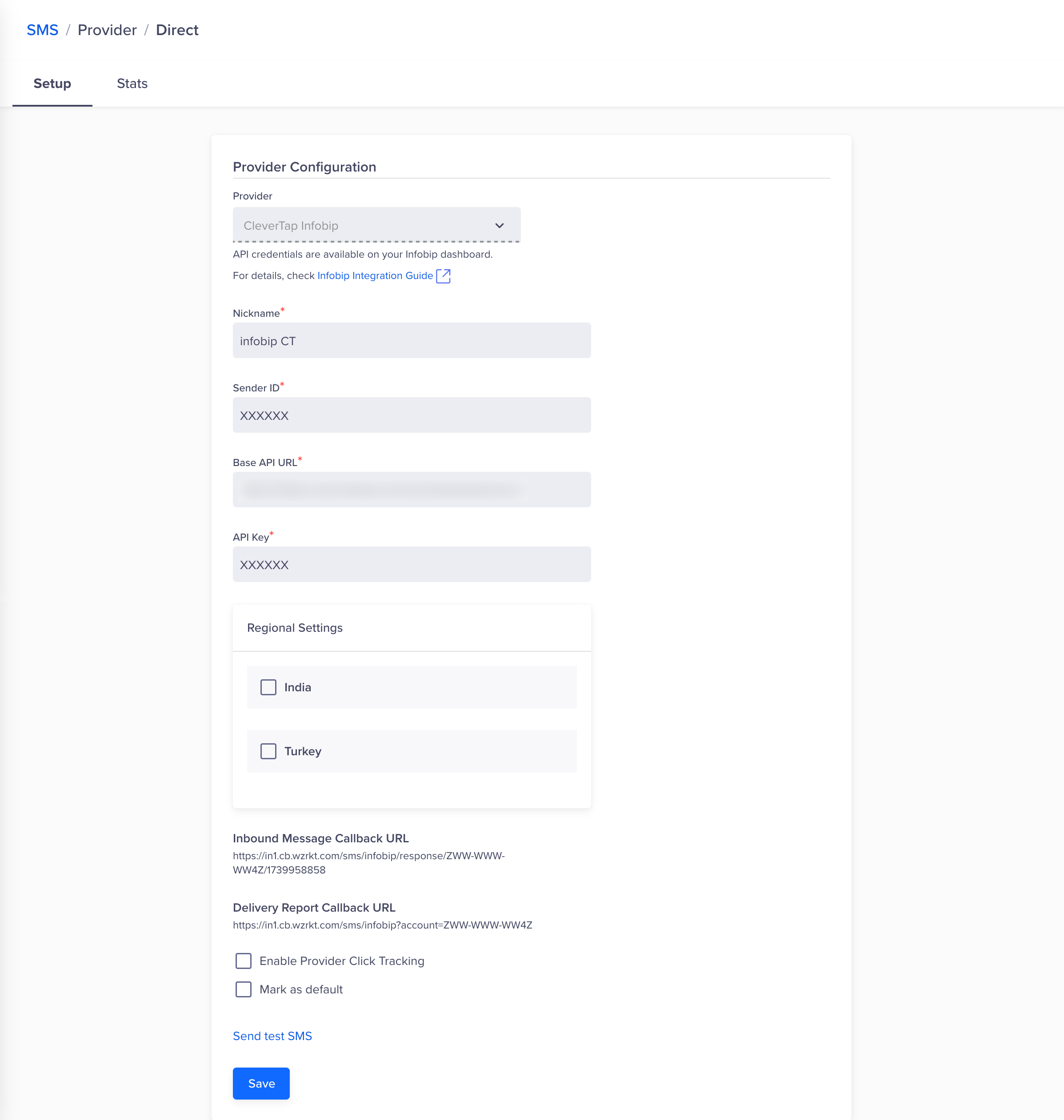
Task: Click the Enable Provider Click Tracking label
Action: pyautogui.click(x=342, y=961)
